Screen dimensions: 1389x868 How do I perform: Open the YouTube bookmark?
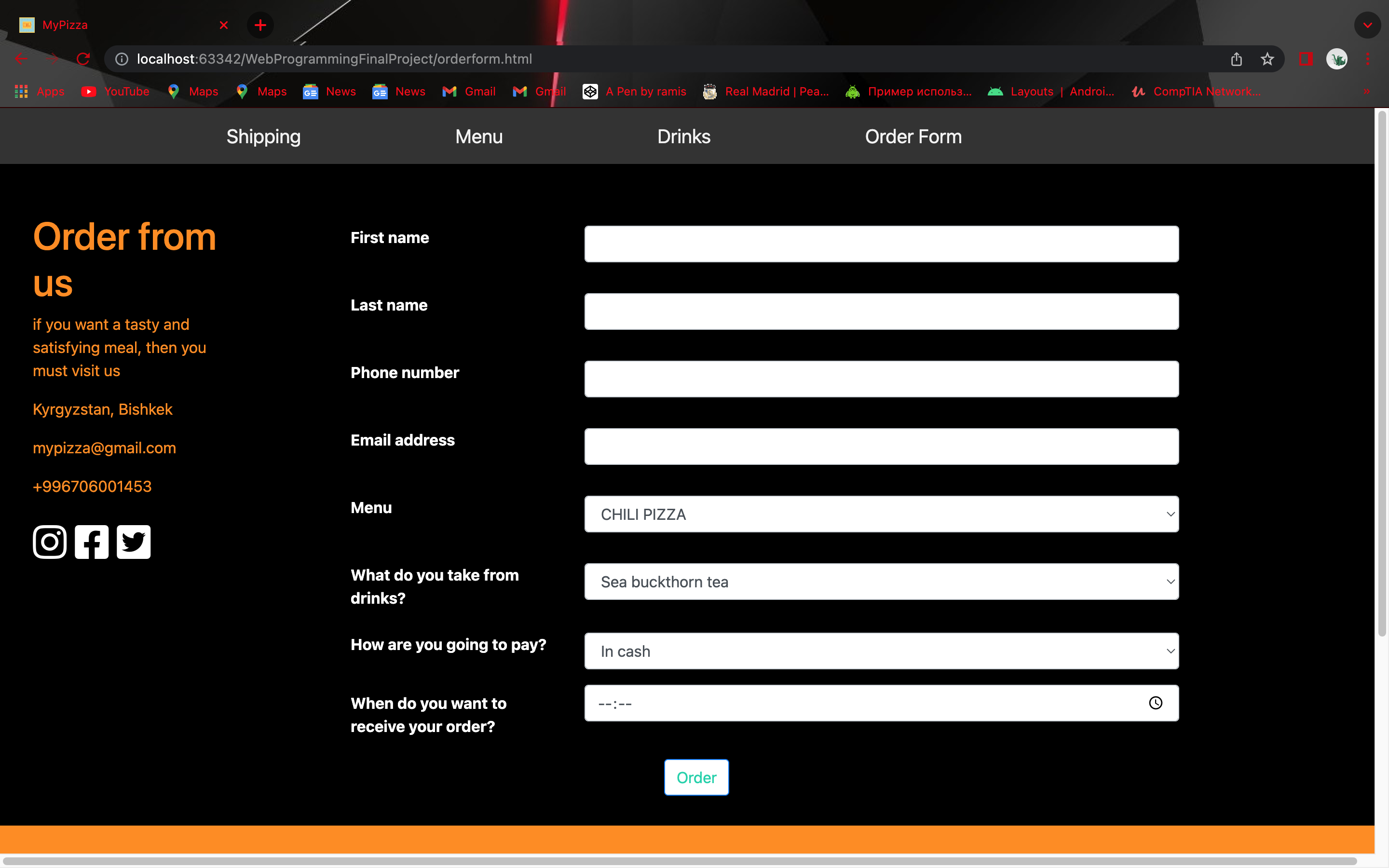click(x=115, y=91)
